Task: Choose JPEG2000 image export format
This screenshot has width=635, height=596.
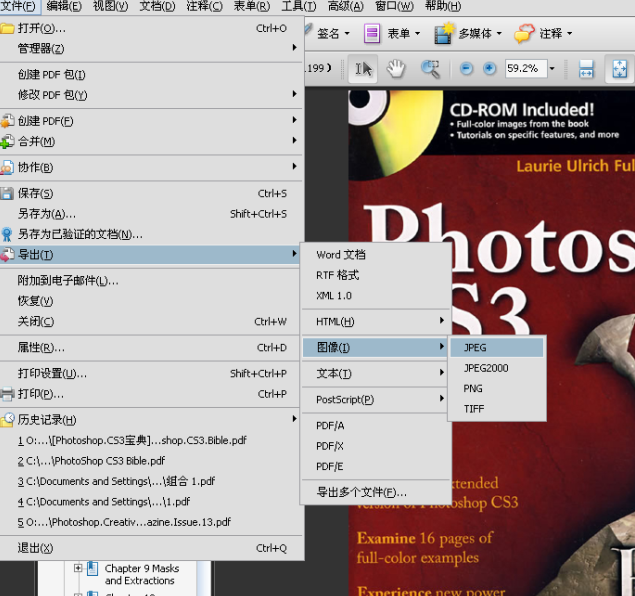Action: pos(497,368)
